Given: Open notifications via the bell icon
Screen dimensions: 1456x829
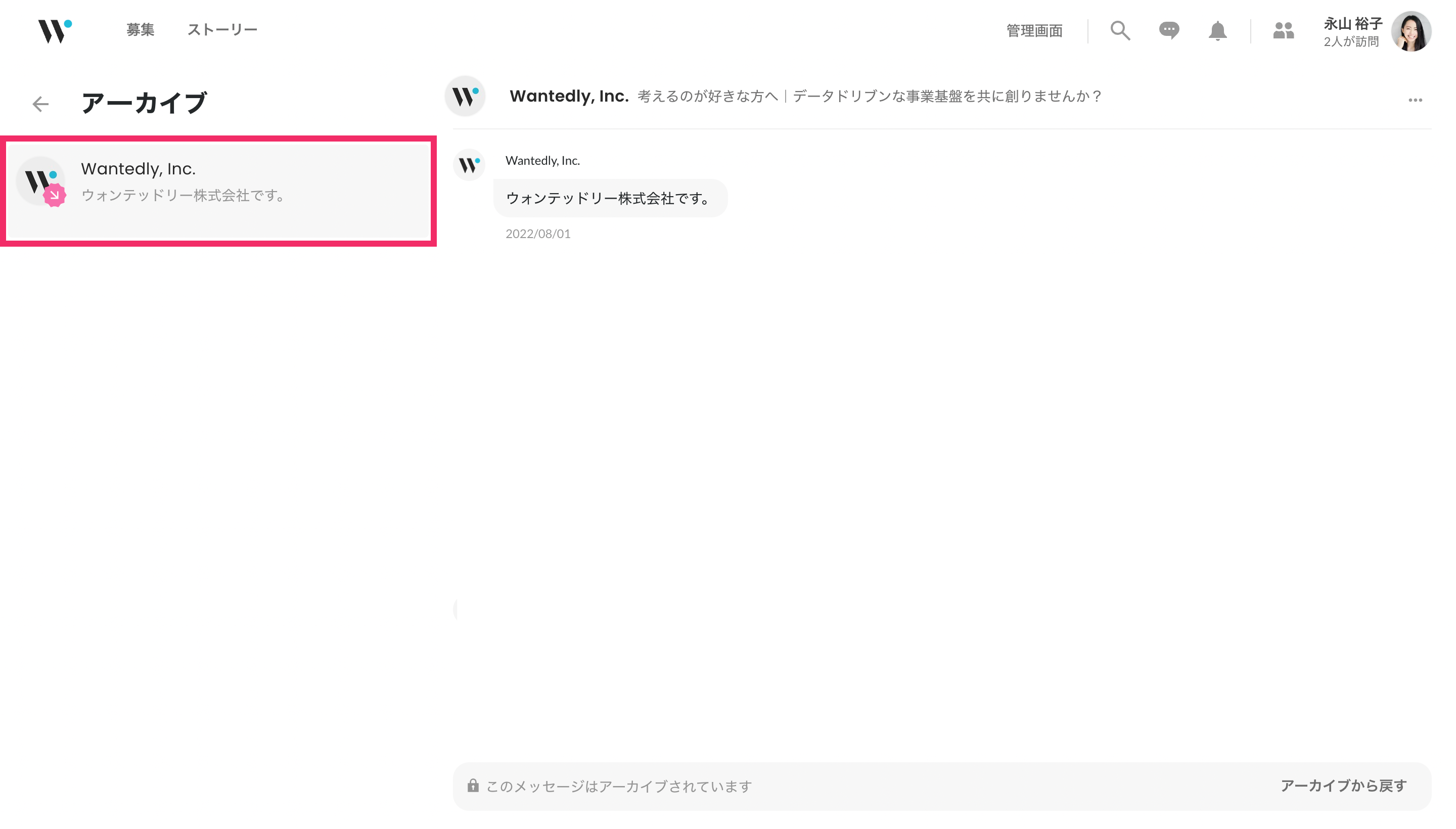Looking at the screenshot, I should [1217, 31].
